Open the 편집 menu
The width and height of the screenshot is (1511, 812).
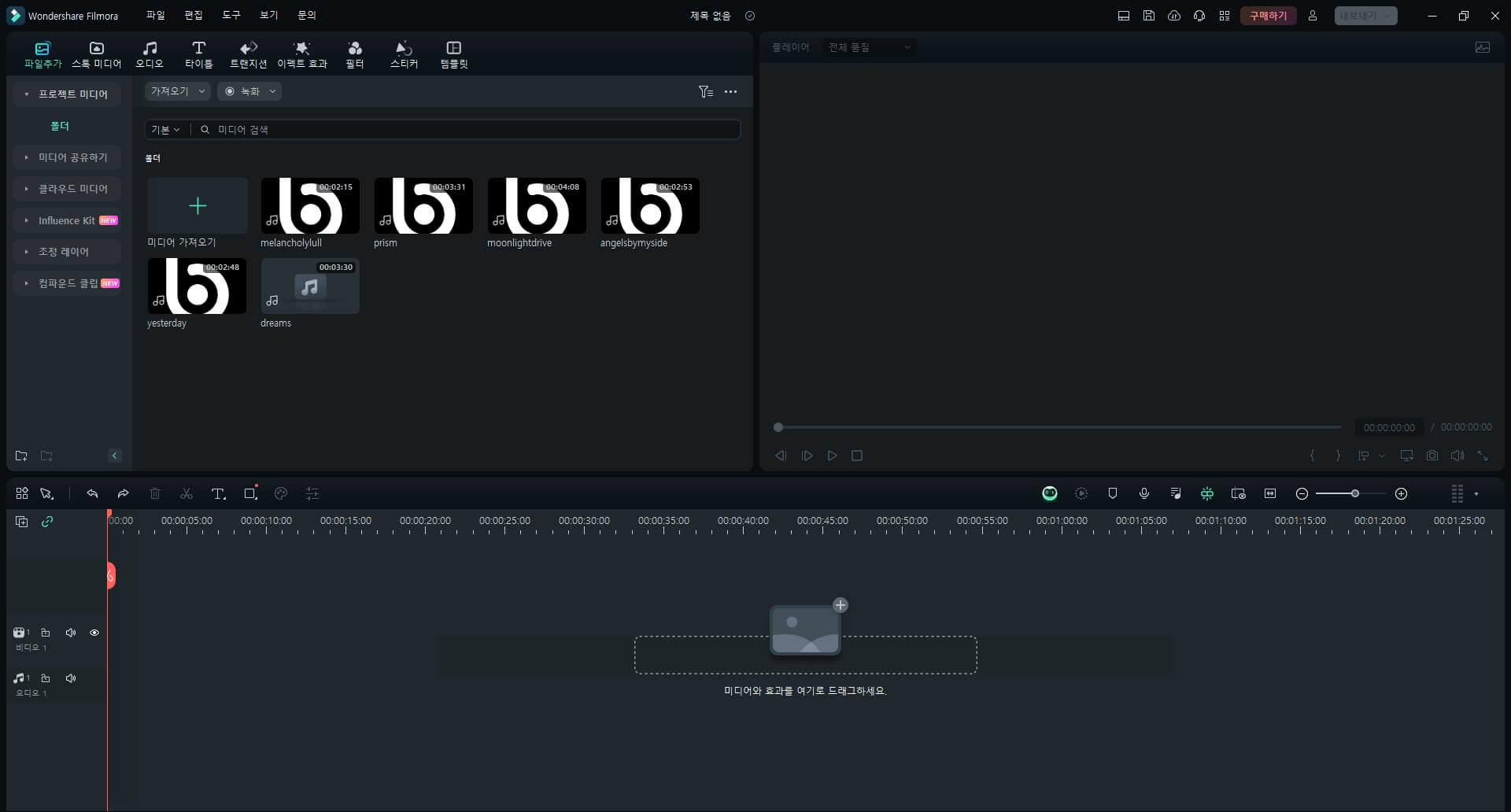click(194, 15)
